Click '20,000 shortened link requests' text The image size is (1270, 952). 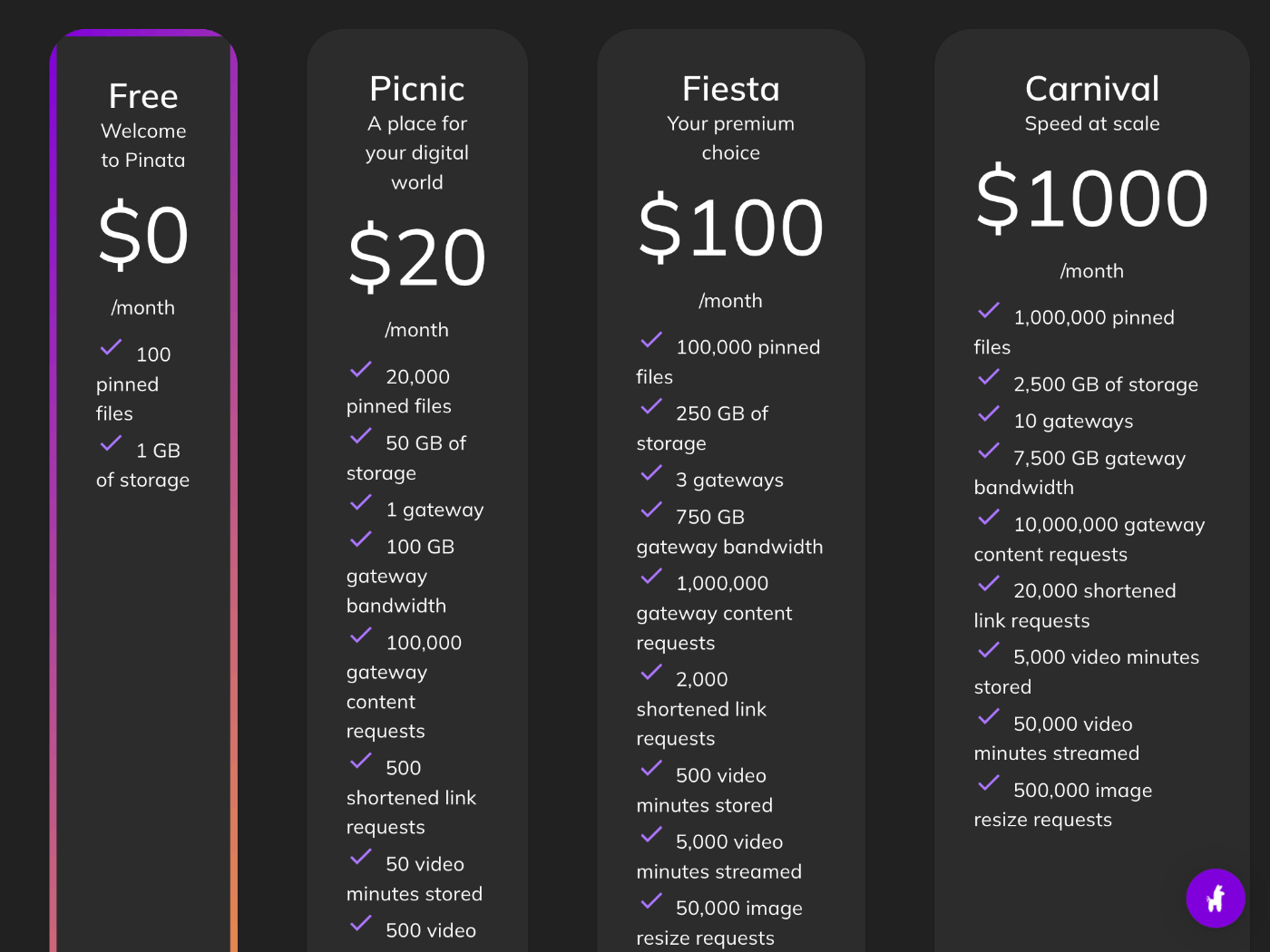click(x=1075, y=606)
